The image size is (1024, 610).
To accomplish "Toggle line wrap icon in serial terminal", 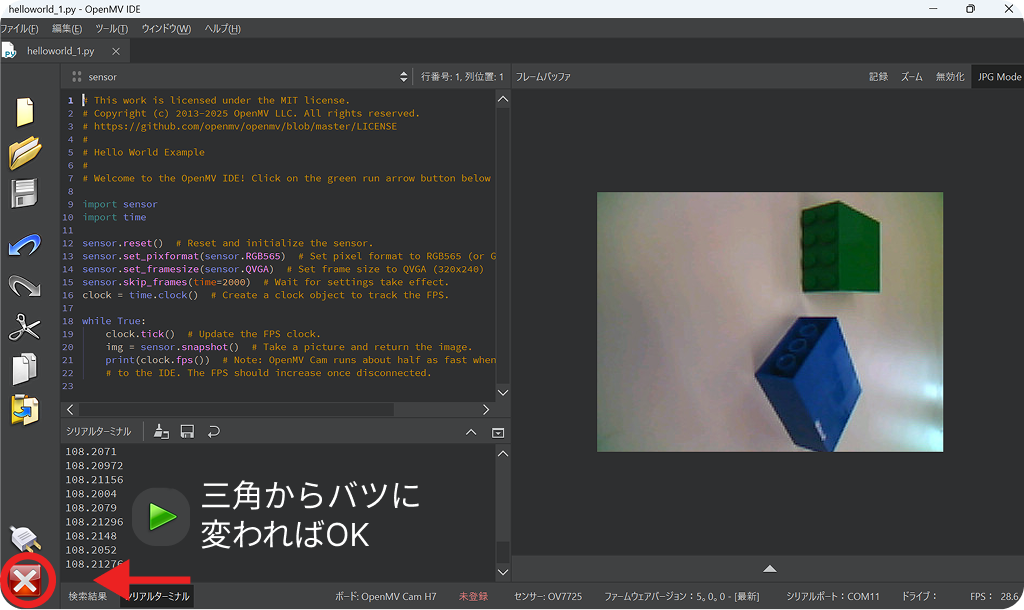I will click(214, 432).
